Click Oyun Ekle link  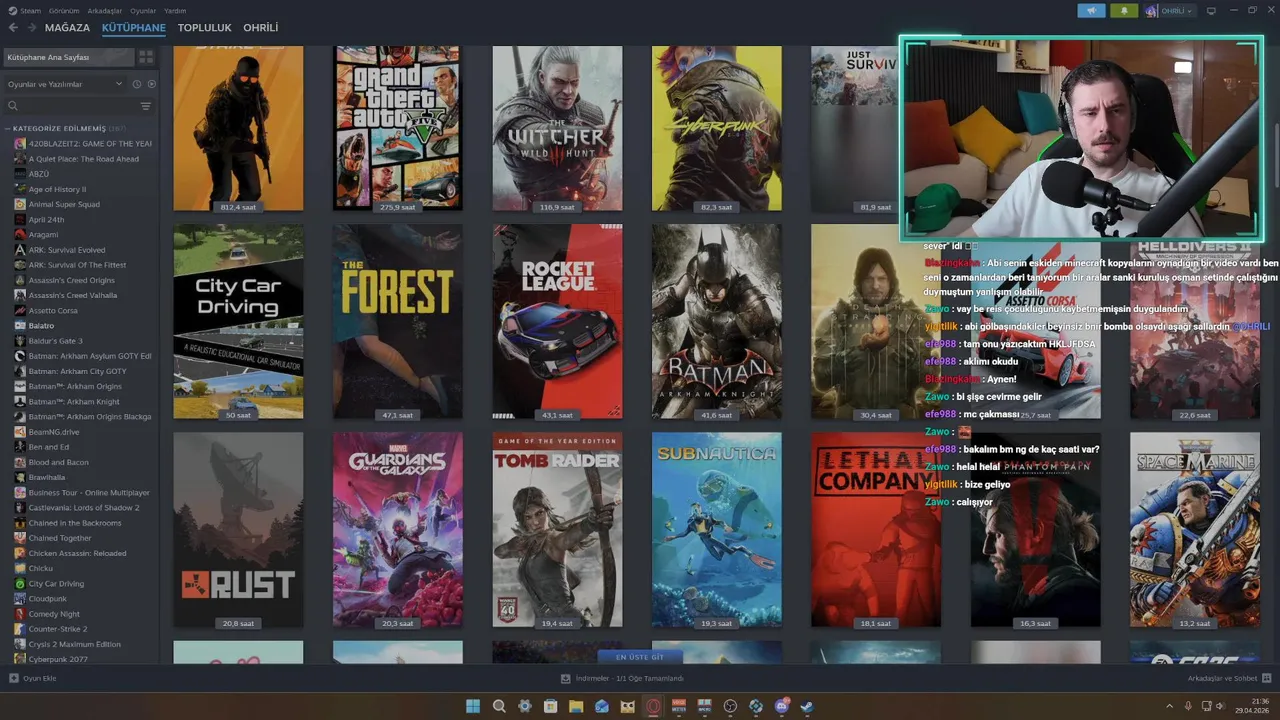39,678
